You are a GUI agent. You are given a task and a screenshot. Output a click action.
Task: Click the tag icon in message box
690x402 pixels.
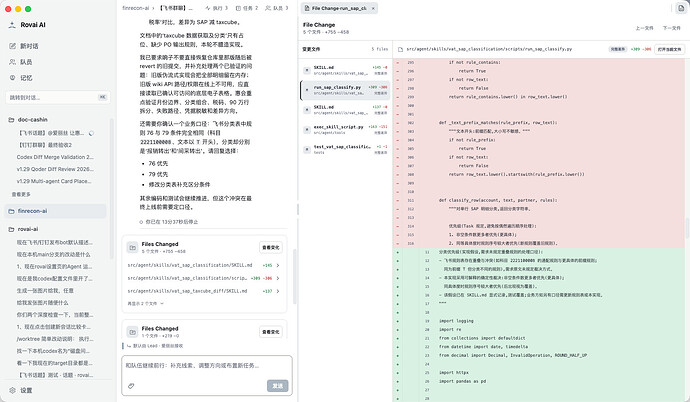pos(131,386)
